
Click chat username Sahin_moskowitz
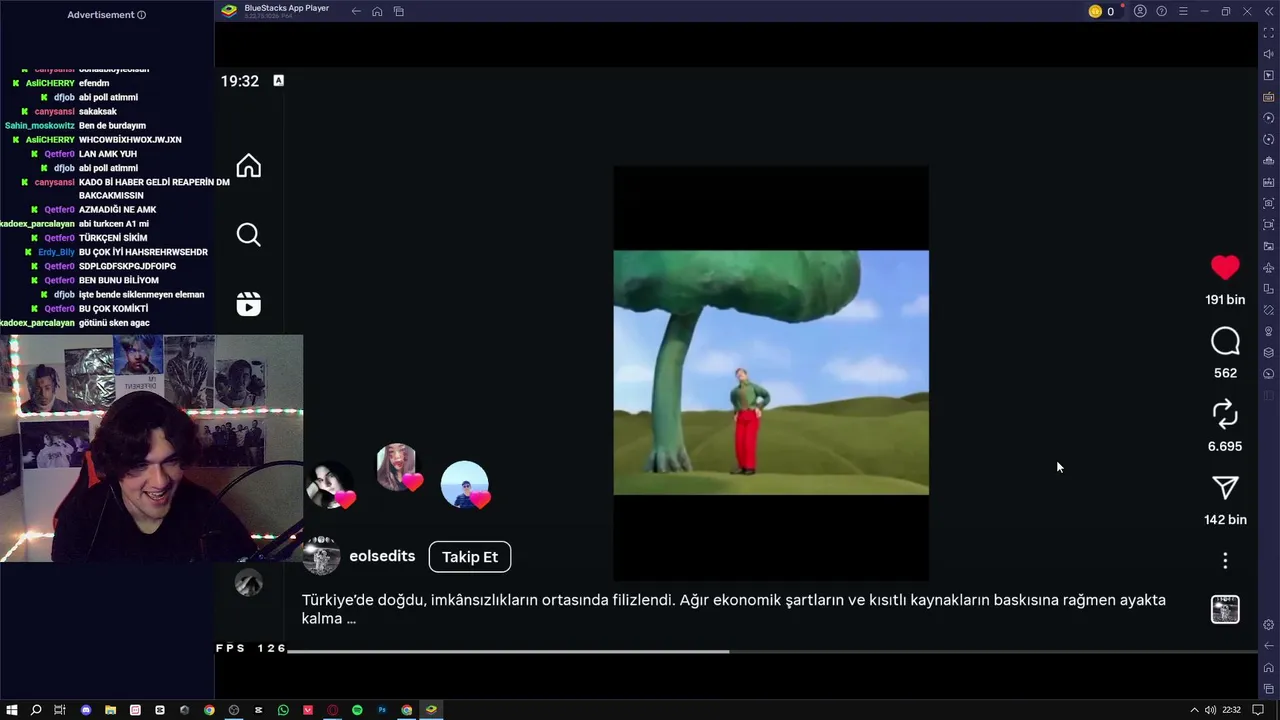(x=40, y=126)
